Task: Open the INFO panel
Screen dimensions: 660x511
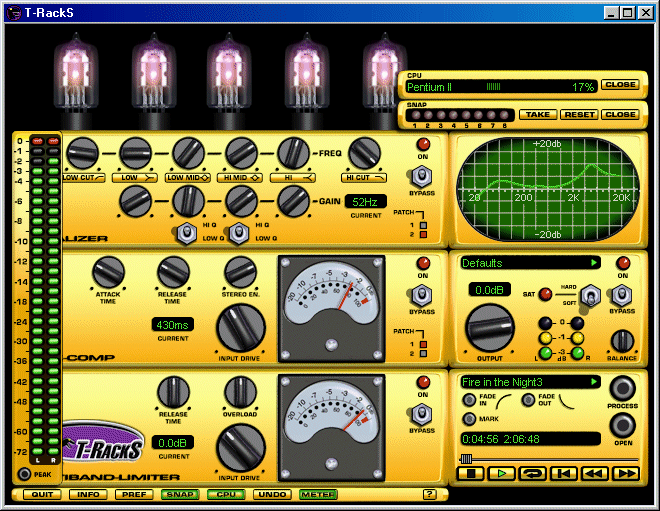Action: [x=88, y=494]
